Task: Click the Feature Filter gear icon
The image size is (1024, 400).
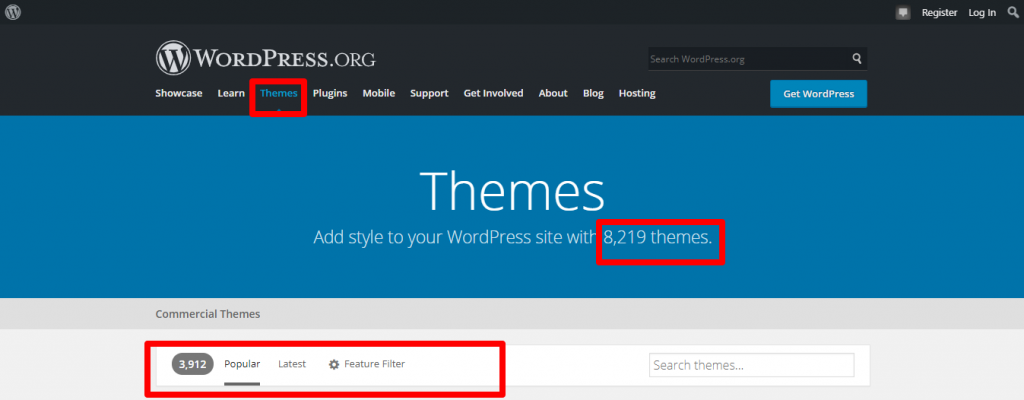Action: [x=334, y=365]
